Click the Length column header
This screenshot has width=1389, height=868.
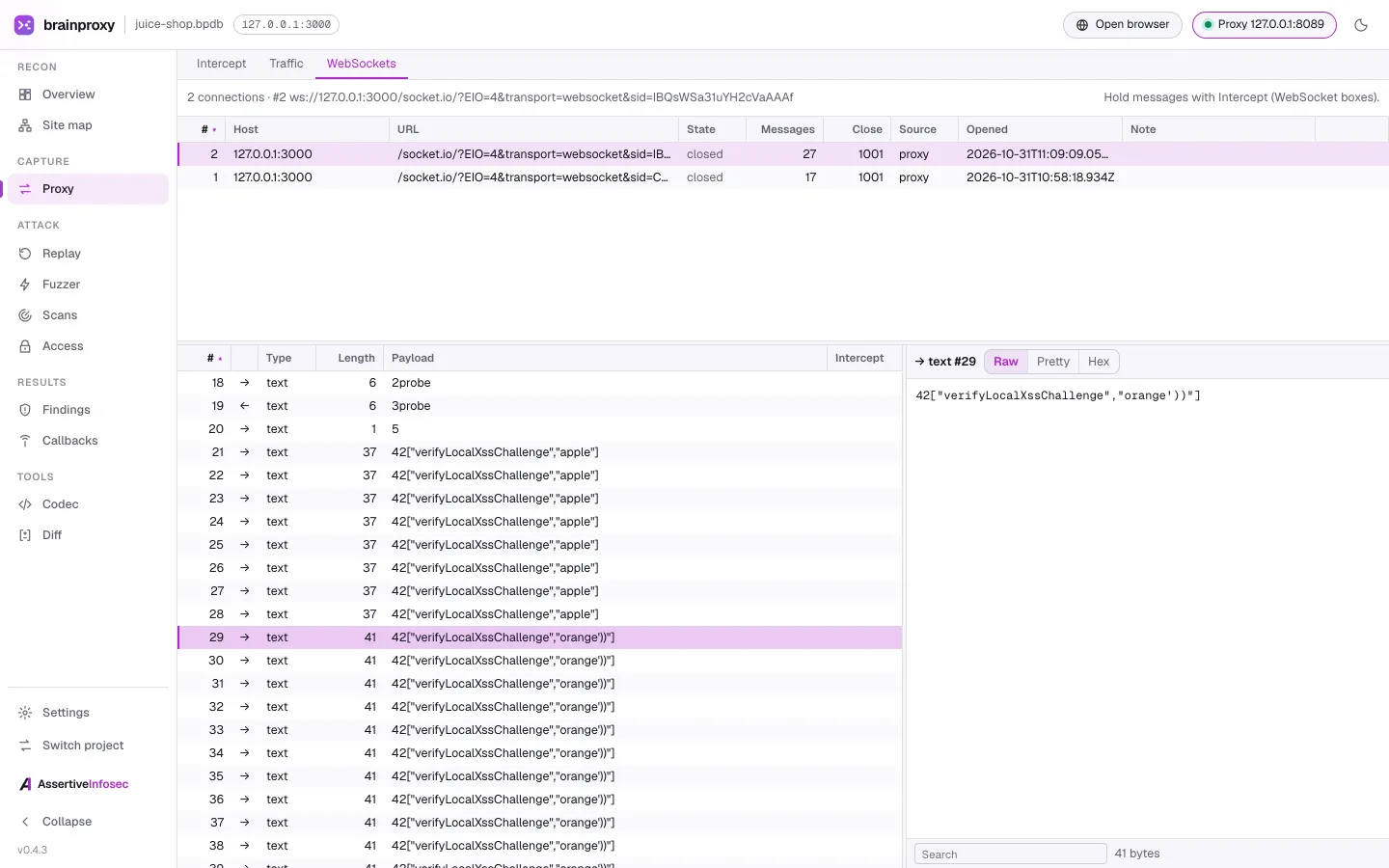[350, 358]
